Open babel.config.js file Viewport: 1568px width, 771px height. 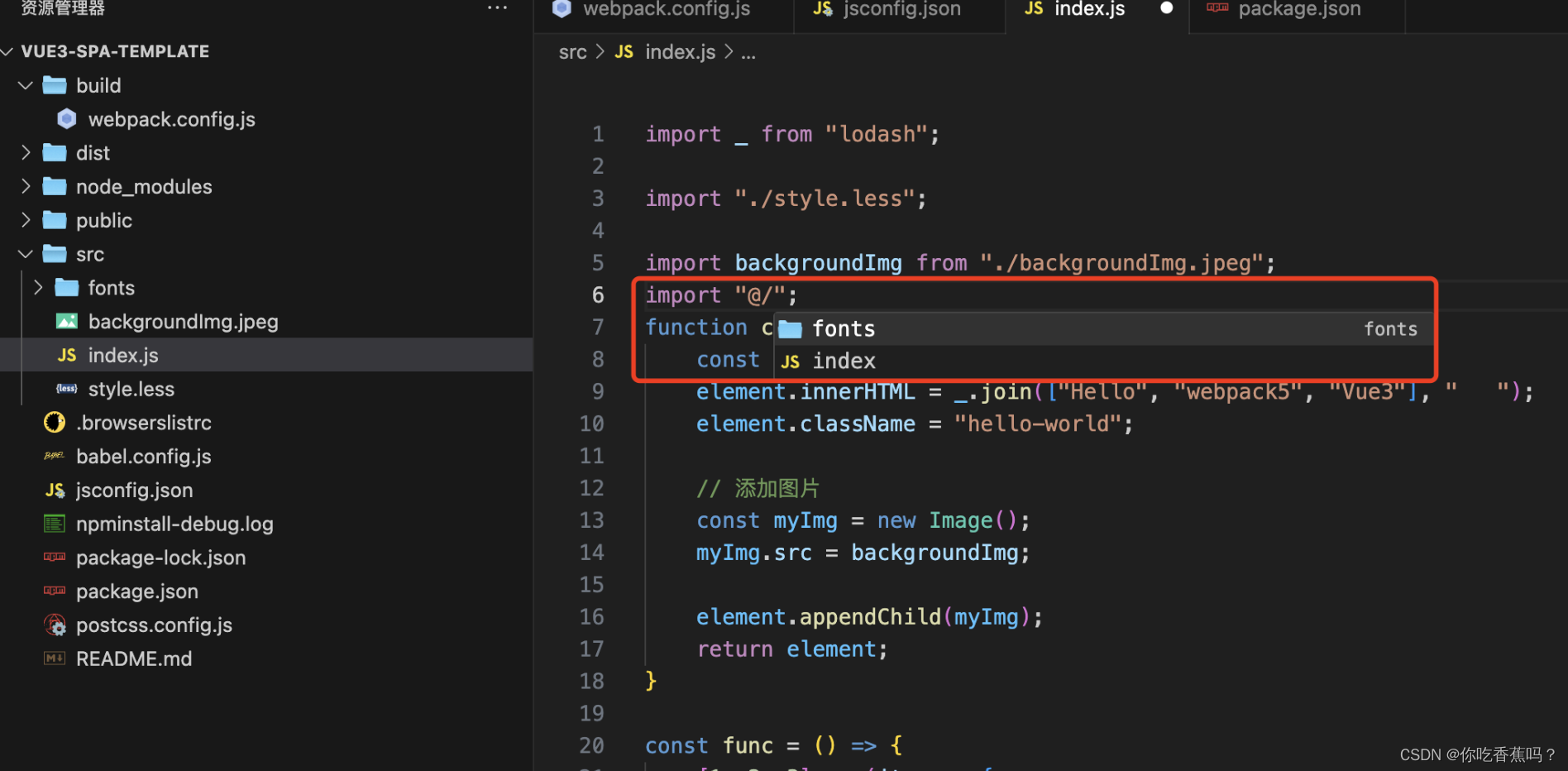tap(144, 457)
